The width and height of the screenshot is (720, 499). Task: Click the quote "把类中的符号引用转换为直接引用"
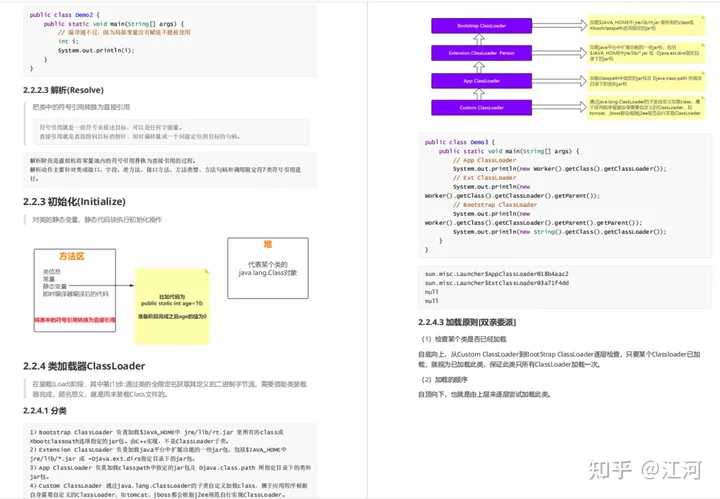(81, 107)
